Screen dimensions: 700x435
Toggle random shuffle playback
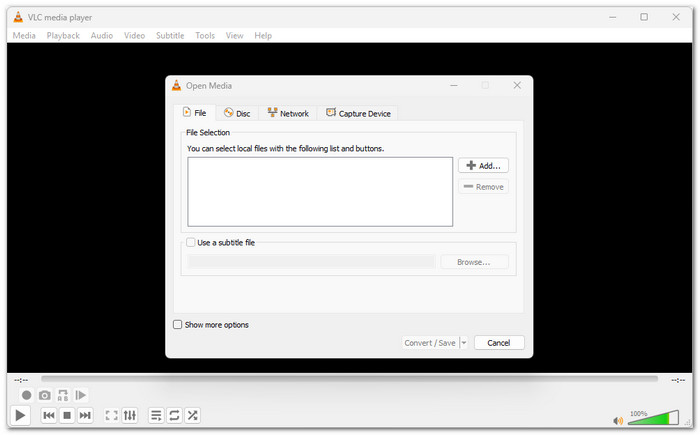point(192,415)
